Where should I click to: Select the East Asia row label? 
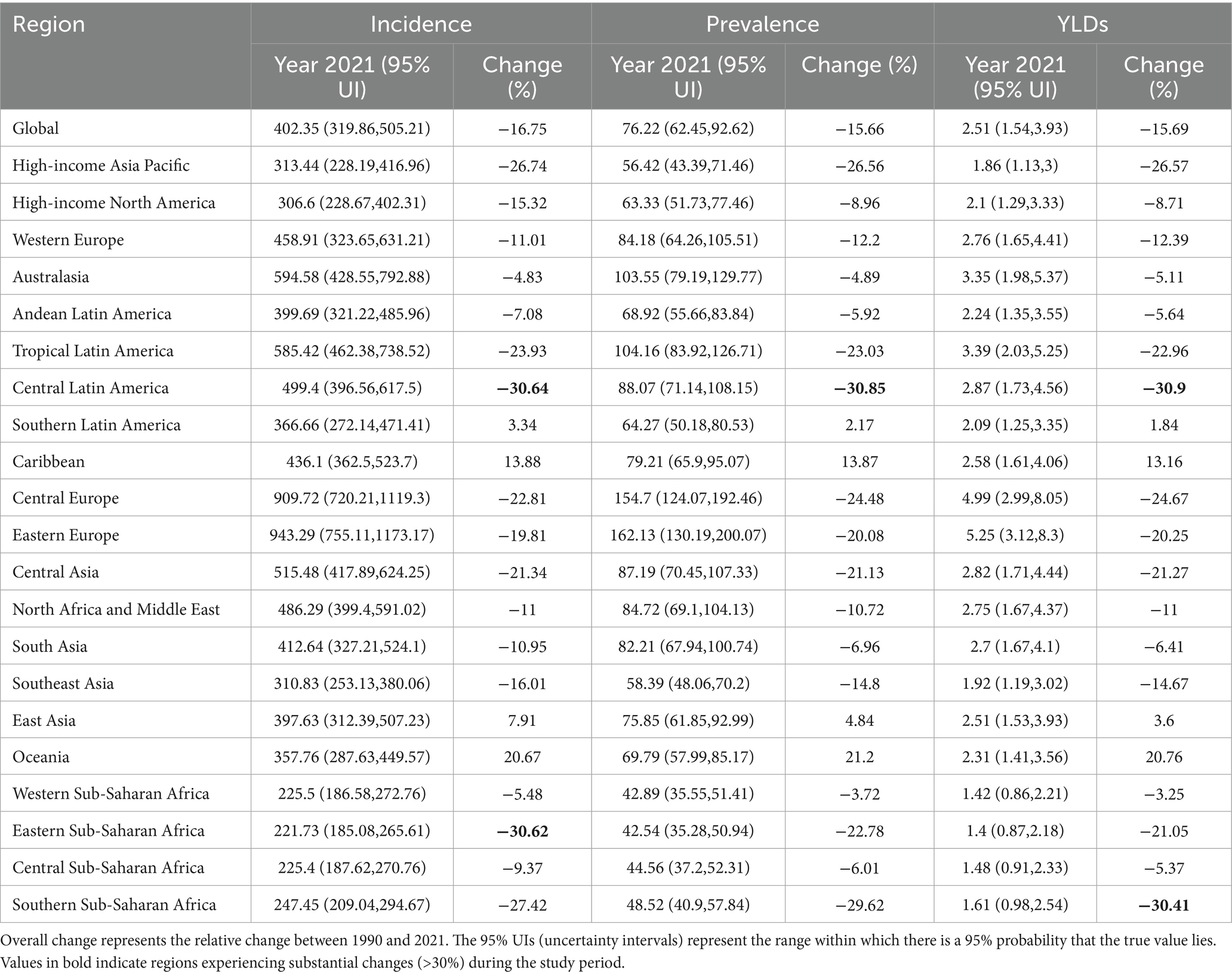pyautogui.click(x=44, y=720)
